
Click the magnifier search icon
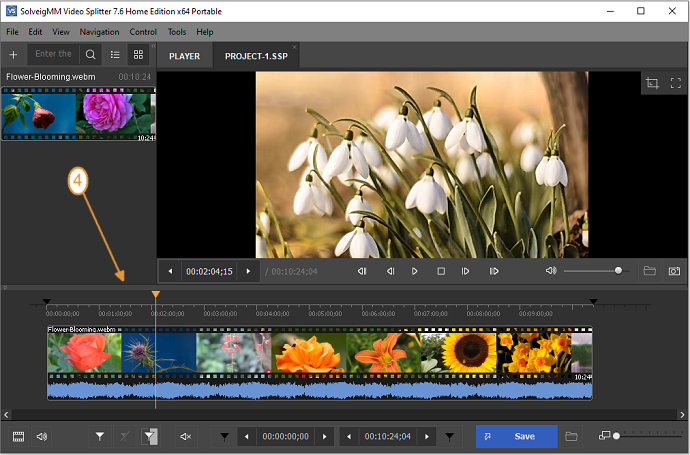click(91, 55)
